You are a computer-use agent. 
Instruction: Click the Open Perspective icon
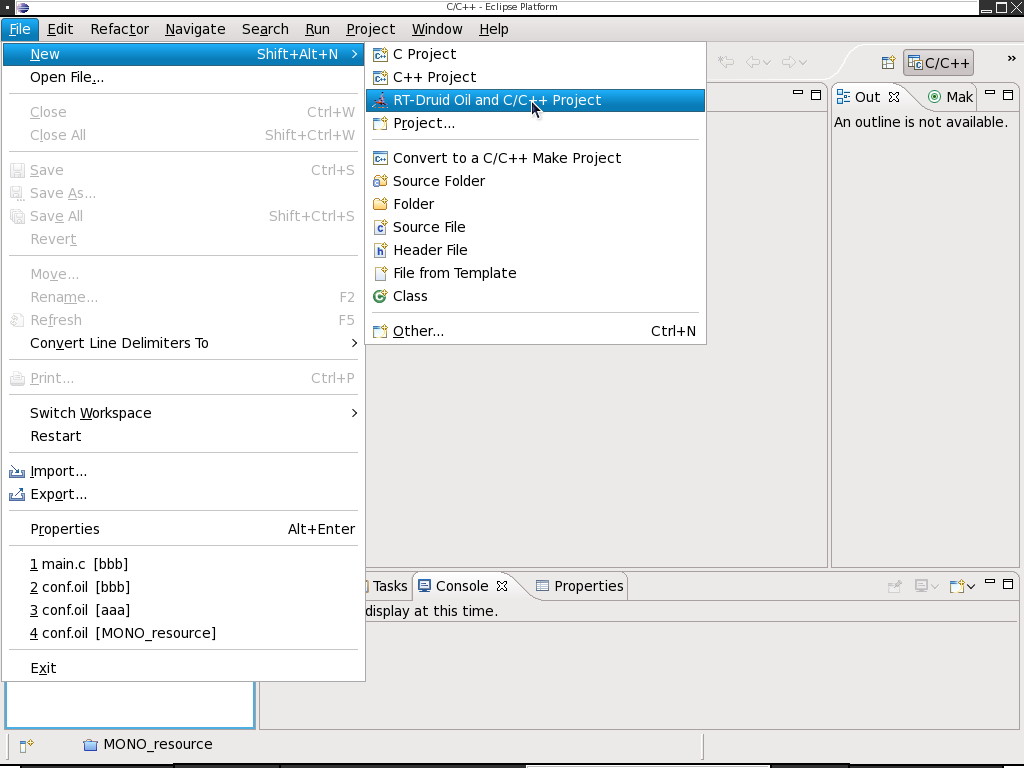click(888, 63)
